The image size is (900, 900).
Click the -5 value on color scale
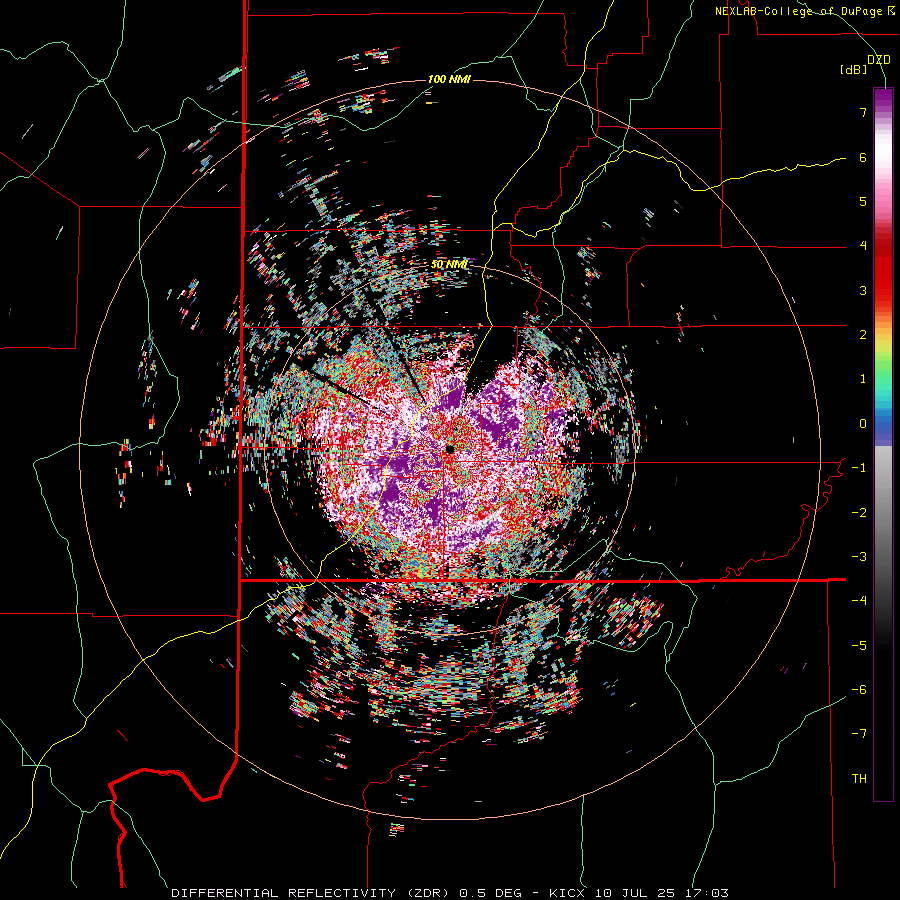coord(859,646)
